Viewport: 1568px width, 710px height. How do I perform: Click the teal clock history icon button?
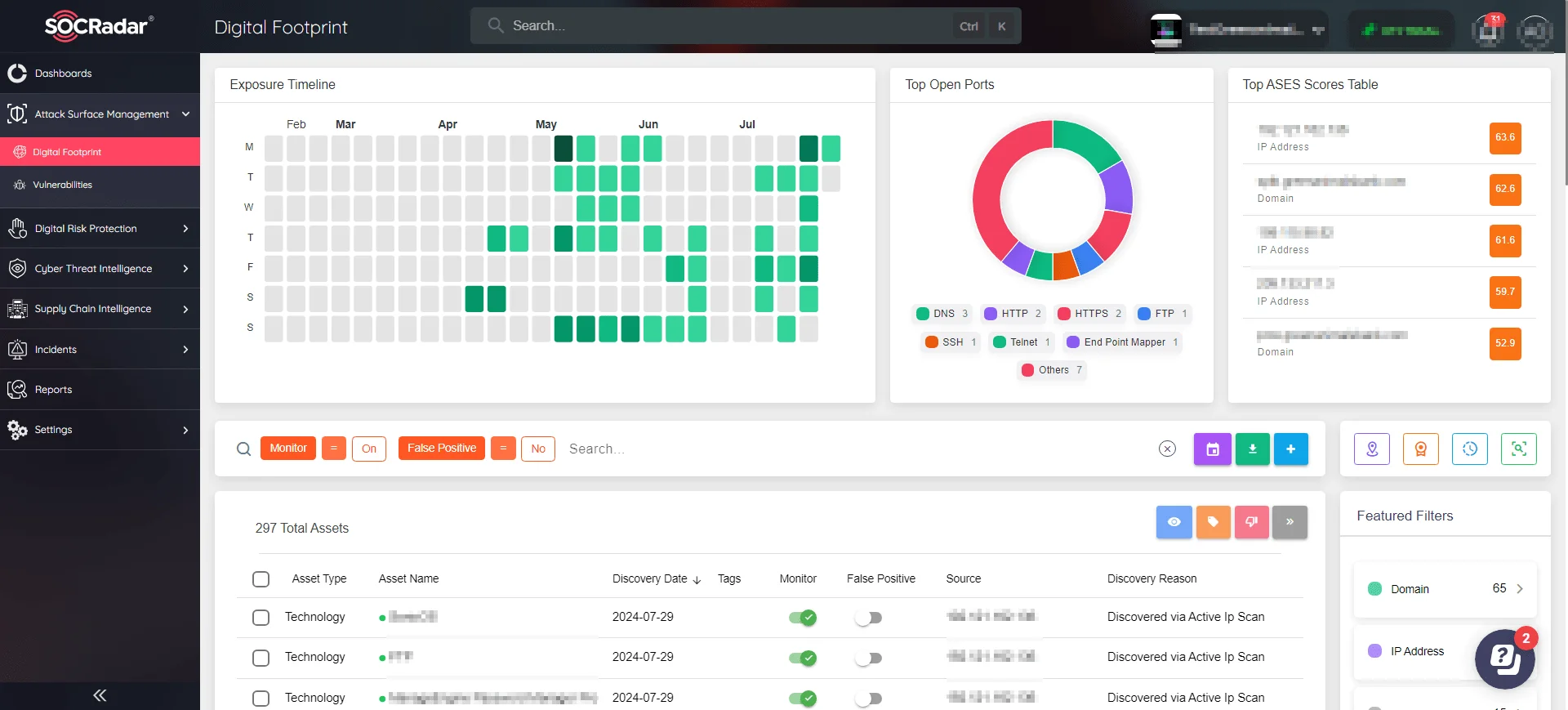(1470, 449)
